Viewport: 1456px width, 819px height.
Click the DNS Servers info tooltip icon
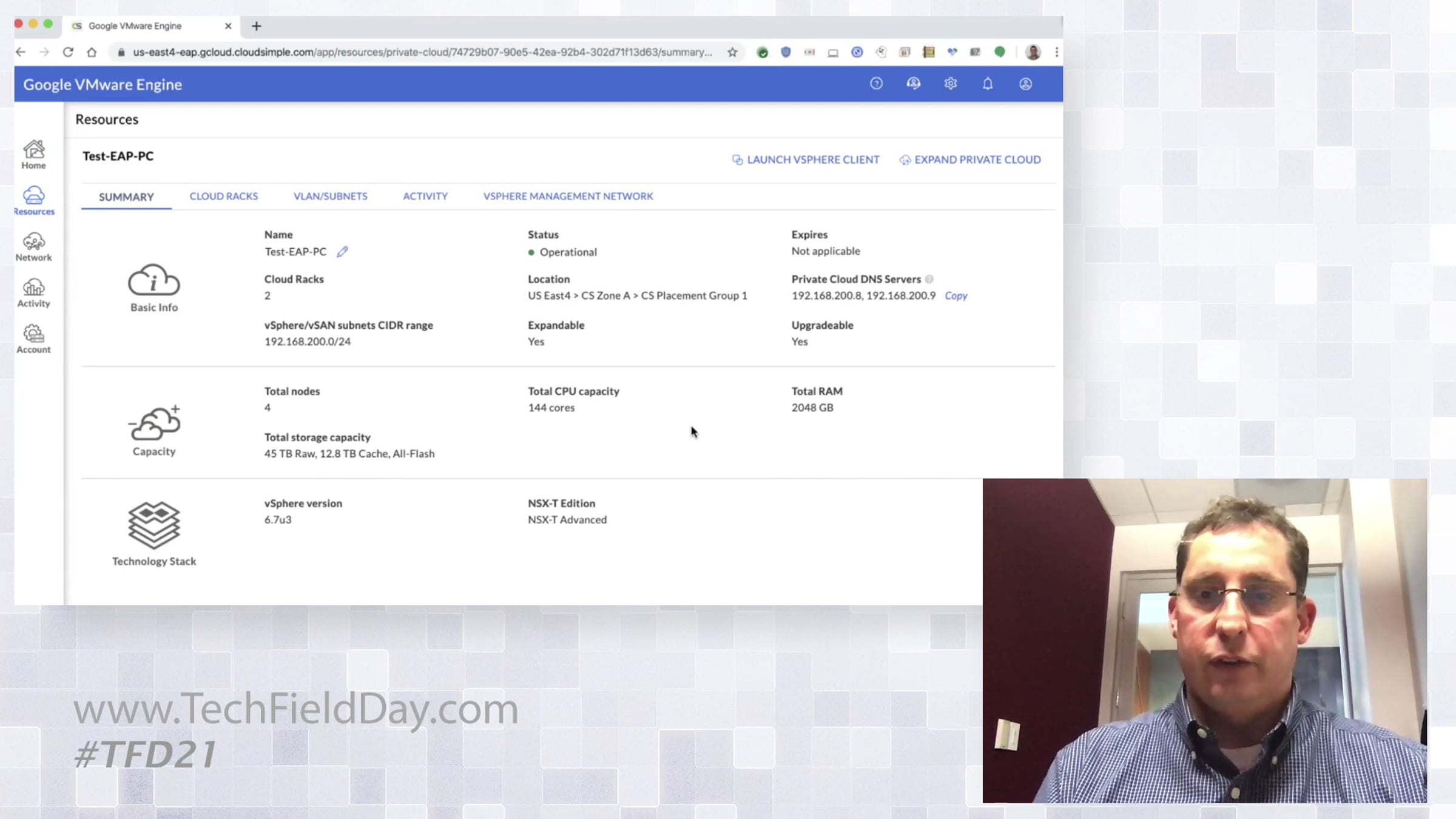point(929,279)
